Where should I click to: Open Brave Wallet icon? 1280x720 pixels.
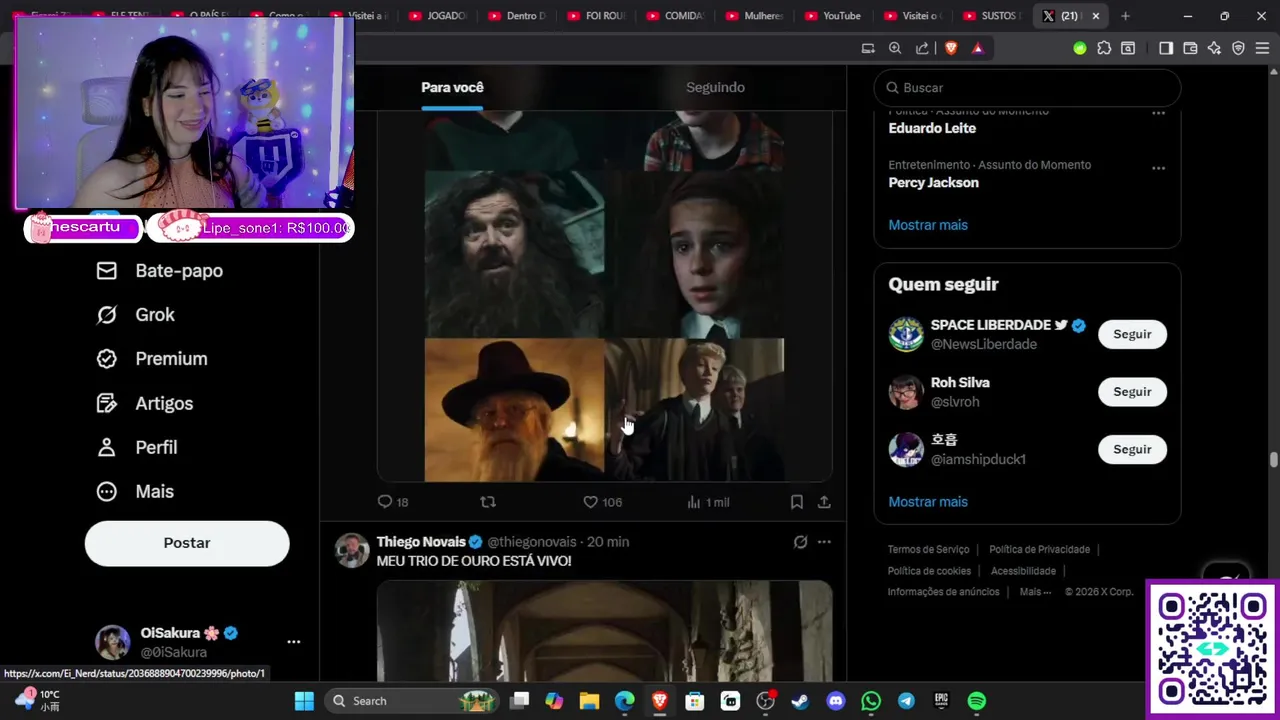tap(1190, 48)
